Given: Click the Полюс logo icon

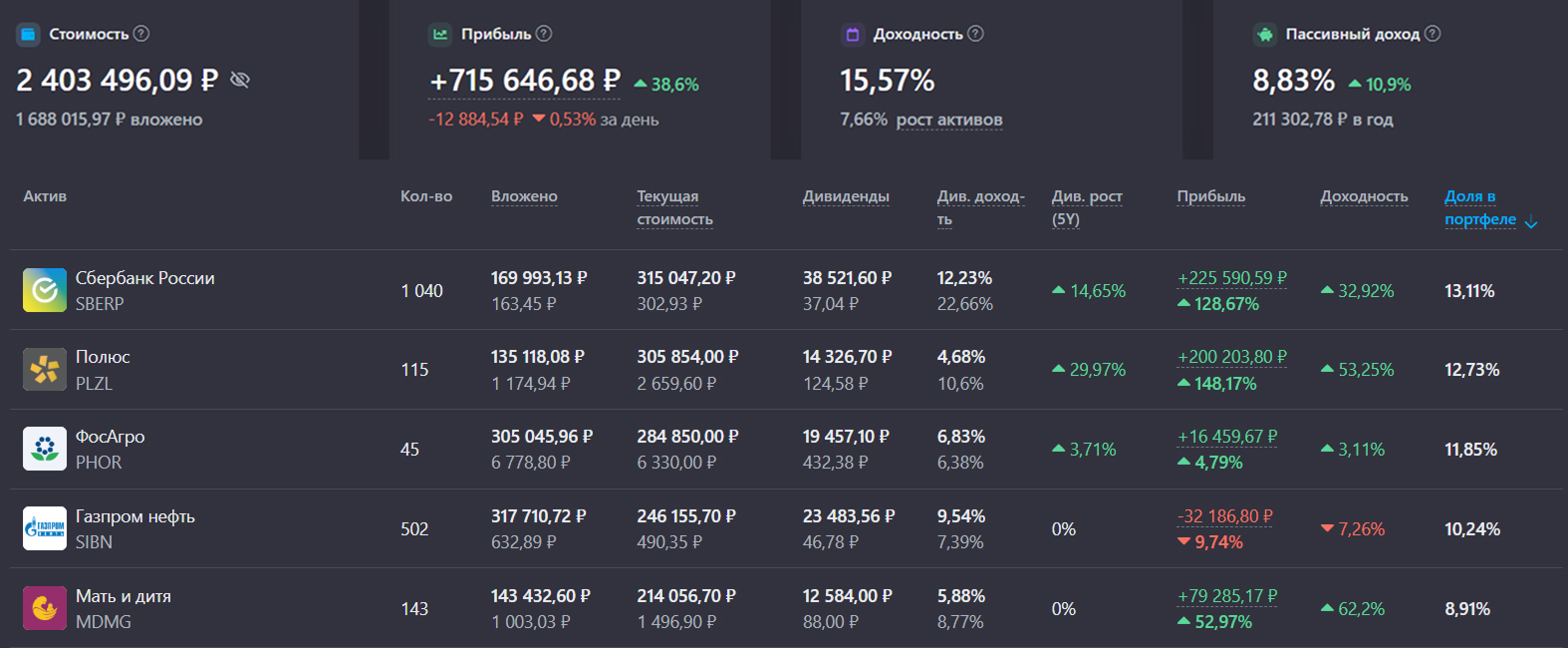Looking at the screenshot, I should [x=45, y=370].
